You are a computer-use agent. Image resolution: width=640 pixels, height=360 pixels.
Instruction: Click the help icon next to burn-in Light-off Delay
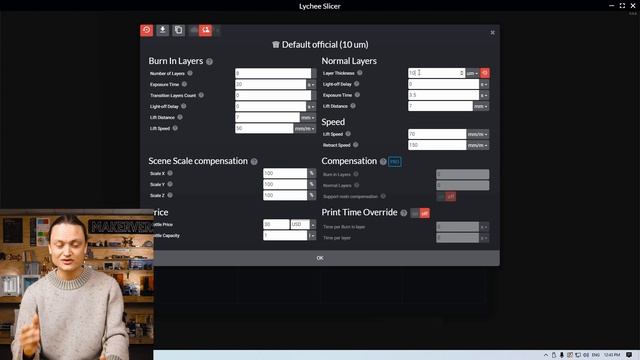(x=184, y=106)
